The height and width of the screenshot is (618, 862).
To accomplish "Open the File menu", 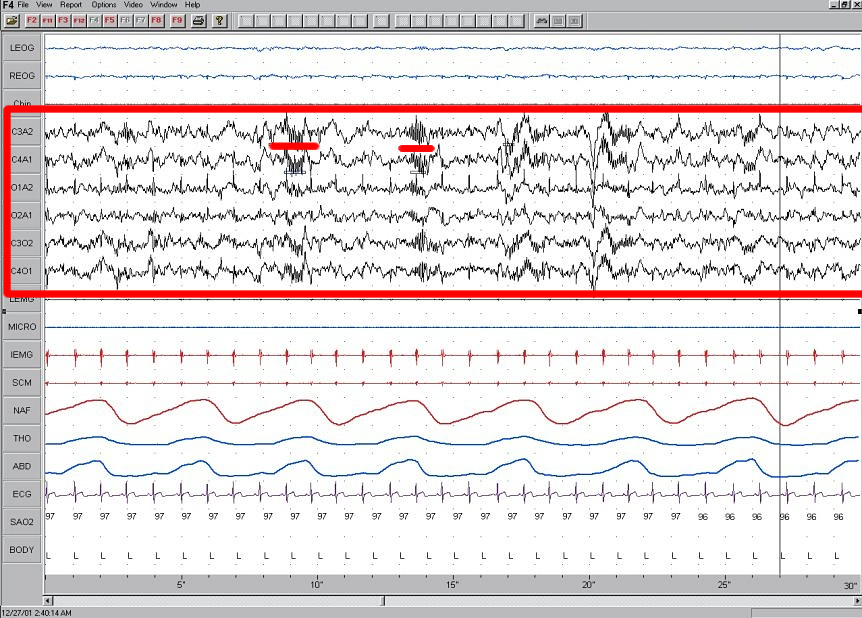I will (x=24, y=5).
